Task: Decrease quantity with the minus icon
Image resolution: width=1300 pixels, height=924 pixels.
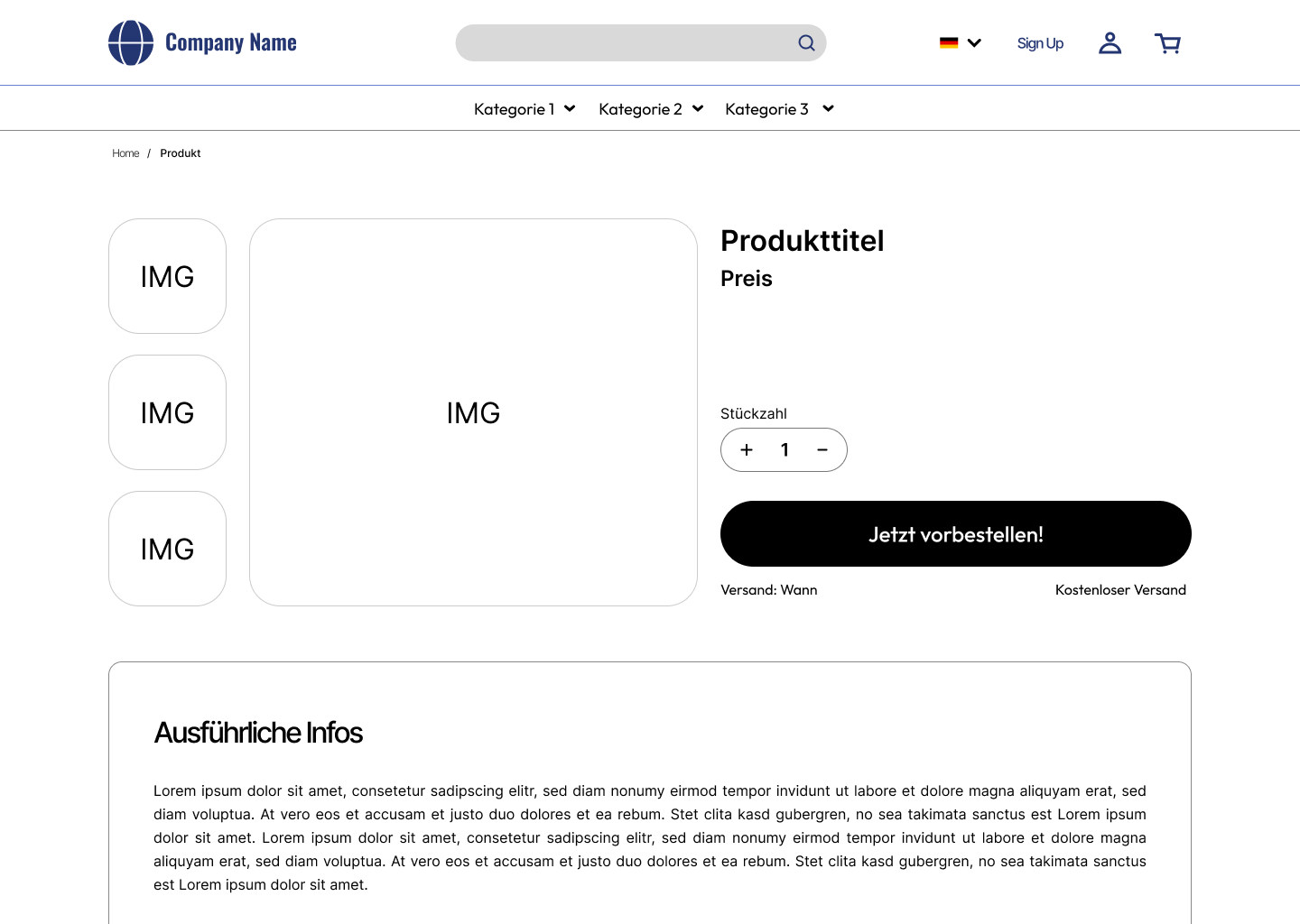Action: (822, 450)
